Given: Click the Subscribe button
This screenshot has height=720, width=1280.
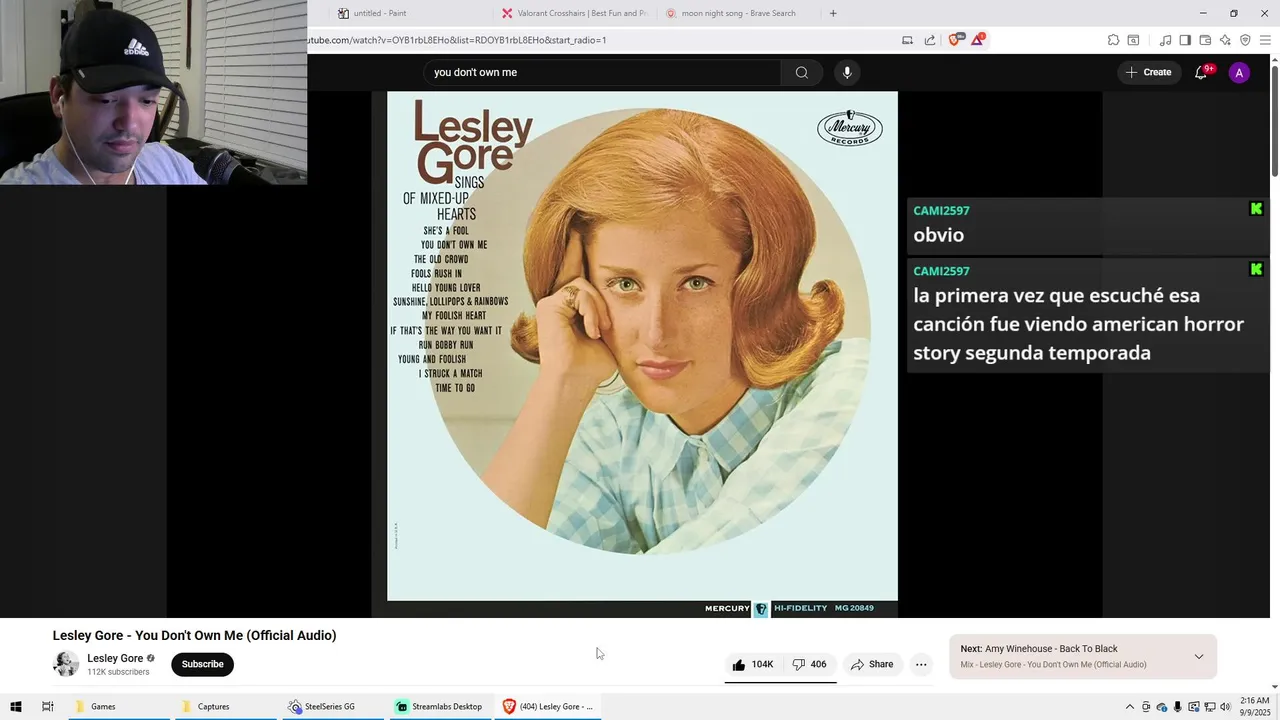Looking at the screenshot, I should pyautogui.click(x=202, y=664).
